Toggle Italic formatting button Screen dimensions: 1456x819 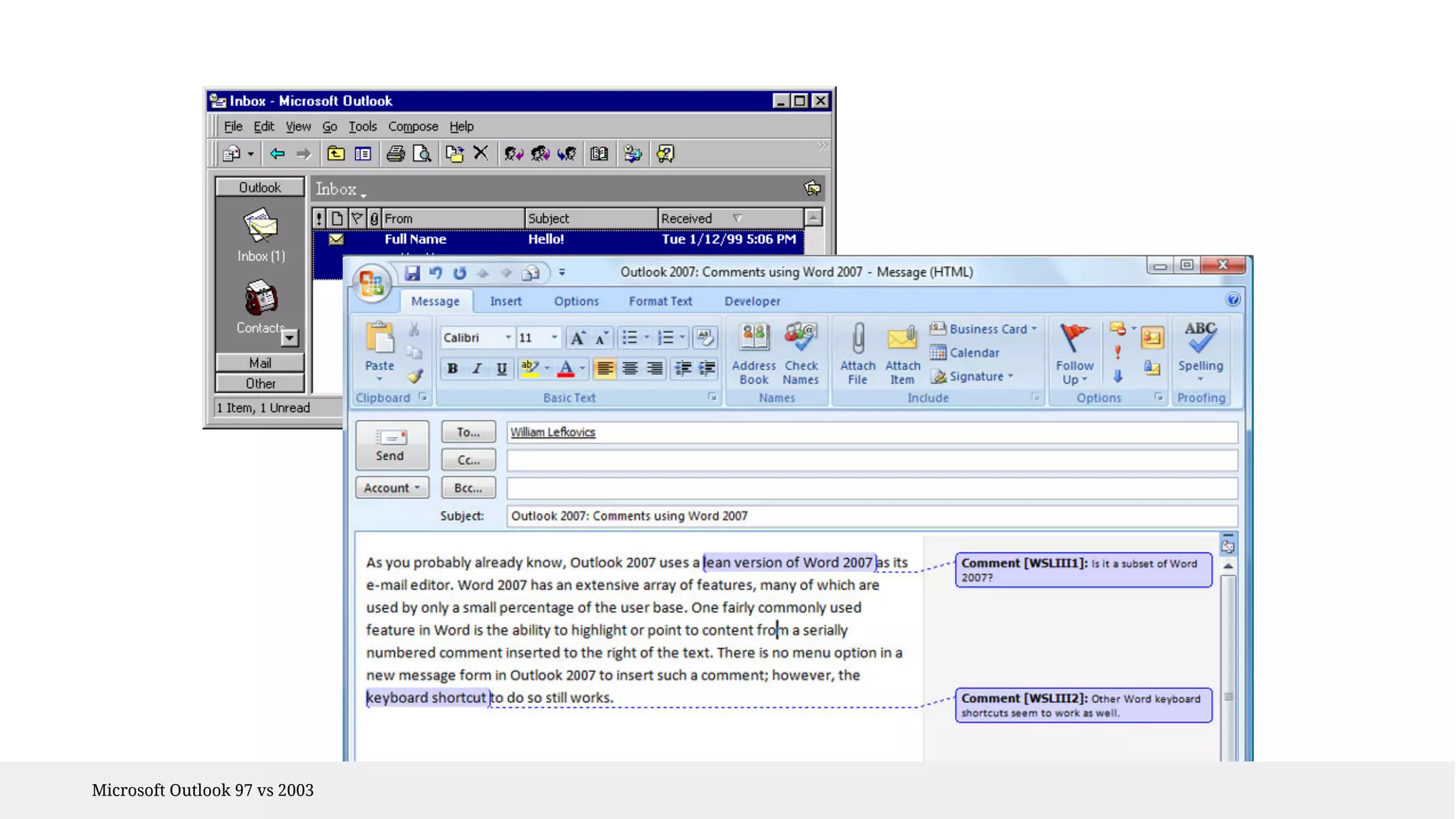(x=477, y=368)
